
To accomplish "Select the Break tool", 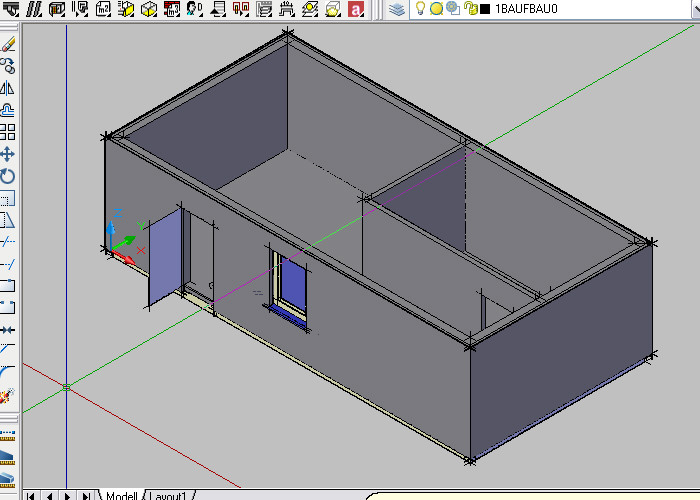I will pyautogui.click(x=8, y=308).
